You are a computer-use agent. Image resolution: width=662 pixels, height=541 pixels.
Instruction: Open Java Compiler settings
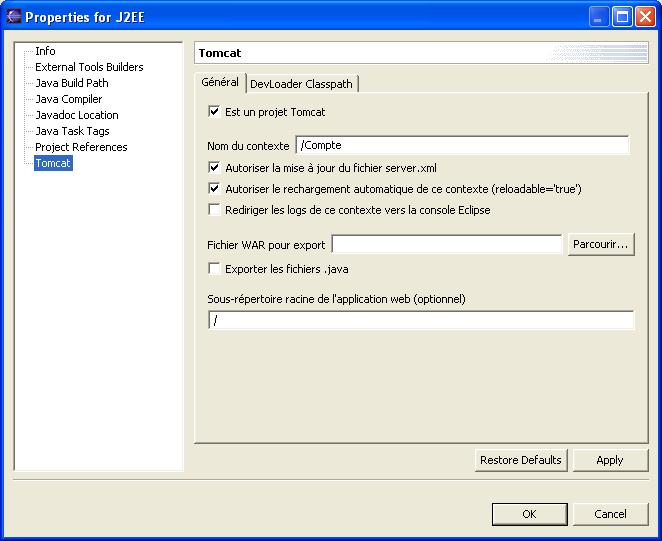point(68,99)
